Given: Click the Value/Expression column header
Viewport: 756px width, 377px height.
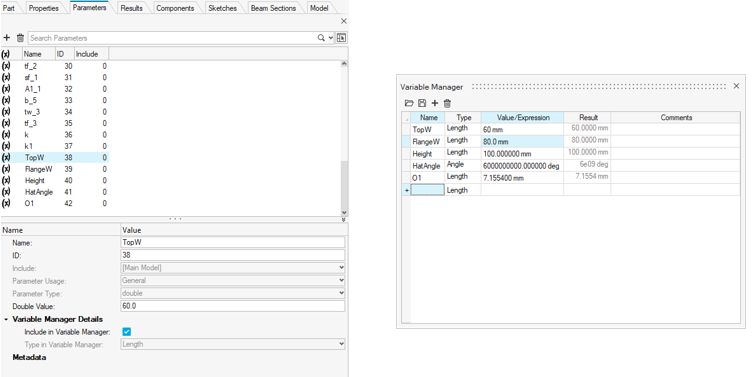Looking at the screenshot, I should click(x=522, y=118).
